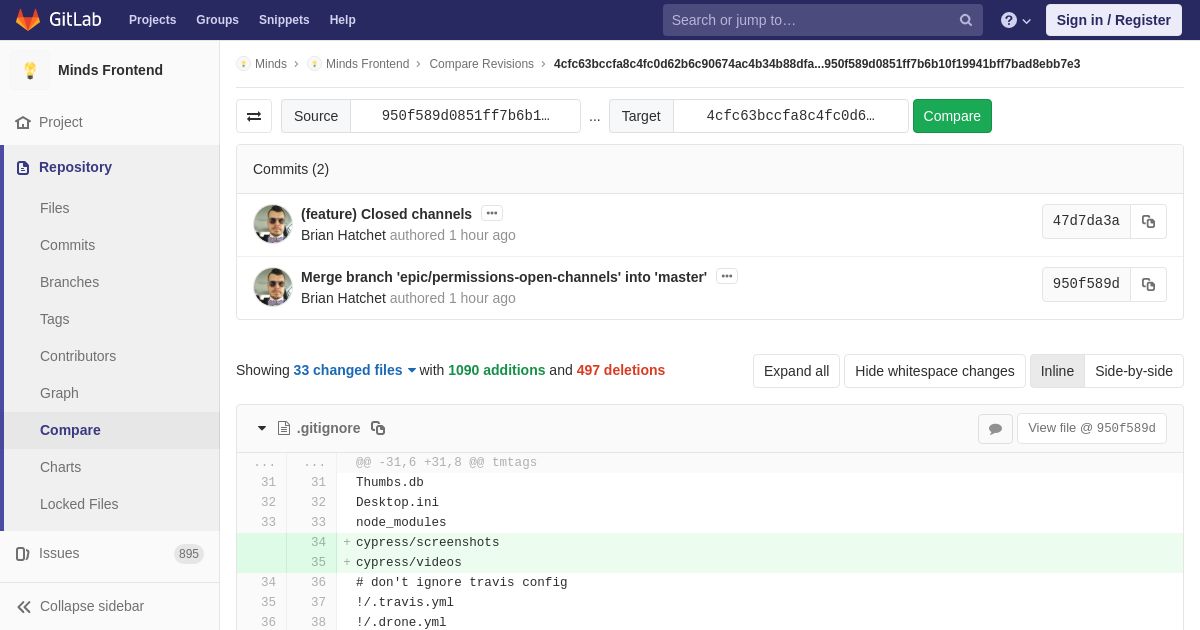Click the green Compare button
Viewport: 1200px width, 630px height.
pyautogui.click(x=952, y=116)
